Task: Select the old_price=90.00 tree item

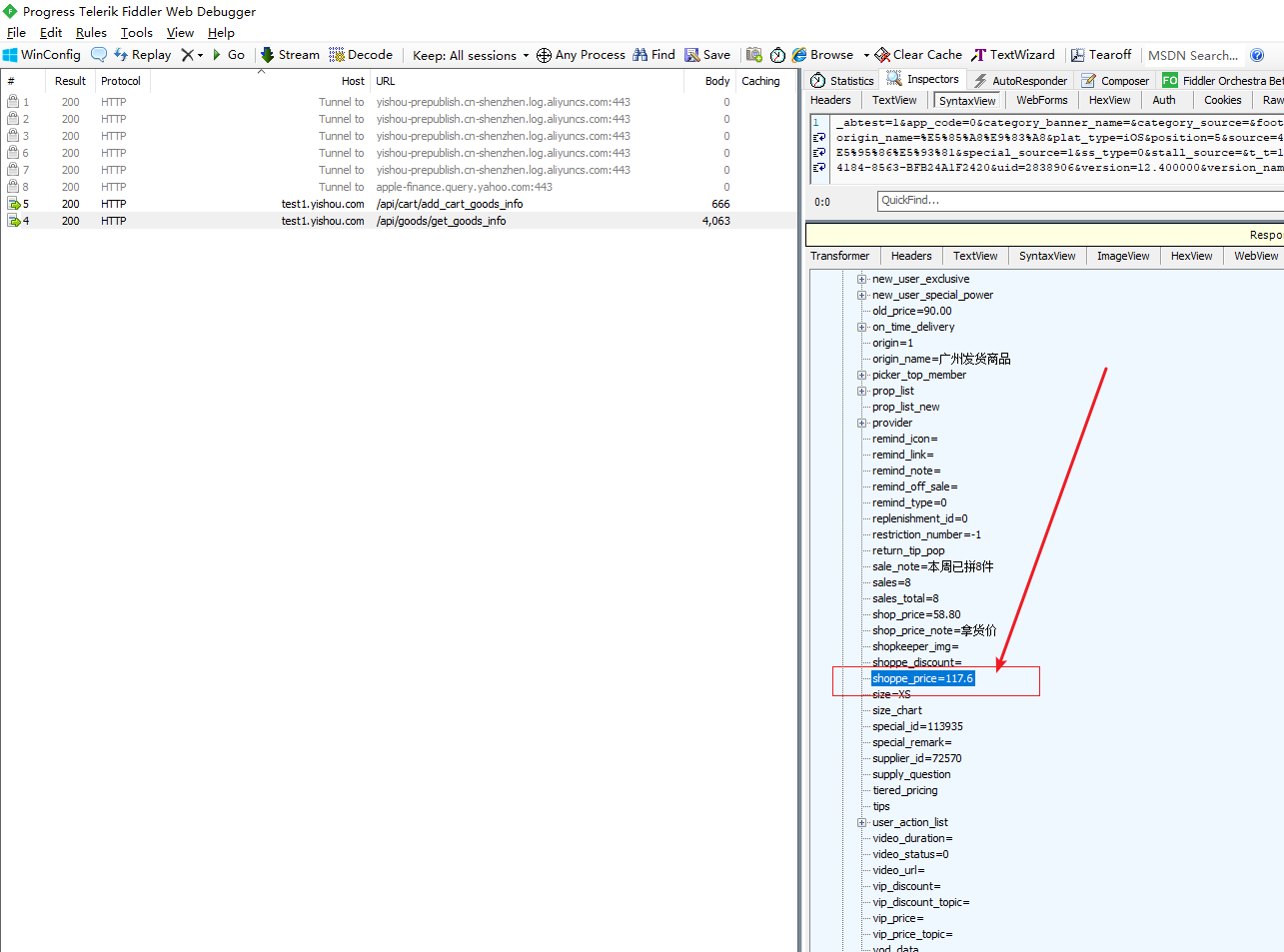Action: click(912, 311)
